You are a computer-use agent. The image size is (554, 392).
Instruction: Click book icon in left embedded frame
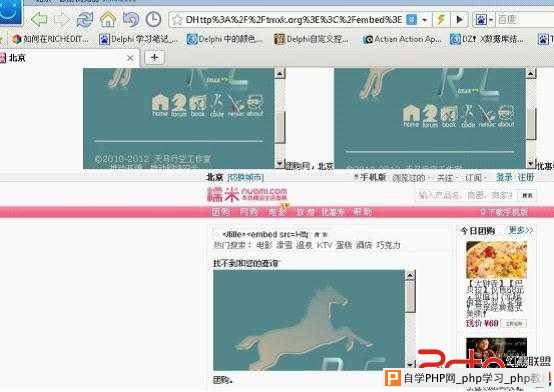(198, 105)
